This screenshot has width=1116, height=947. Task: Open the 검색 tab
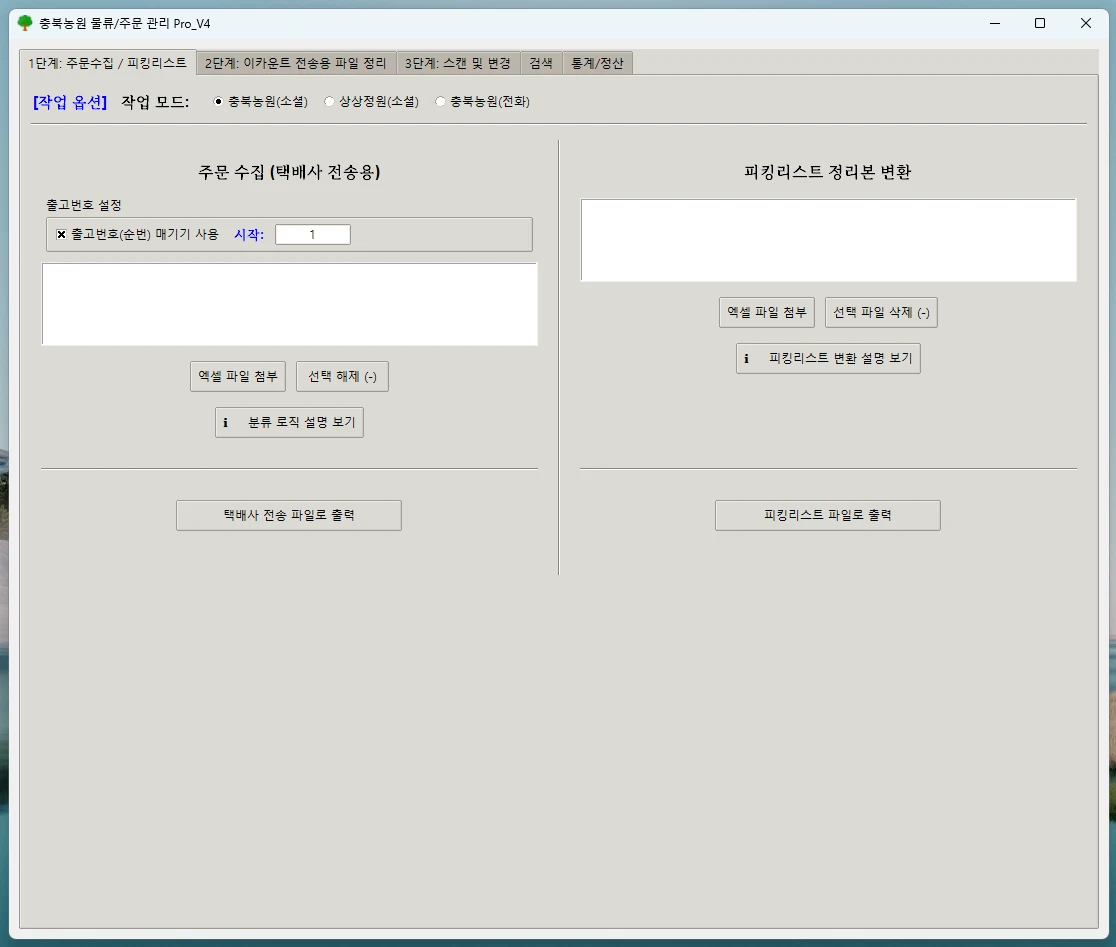coord(541,63)
